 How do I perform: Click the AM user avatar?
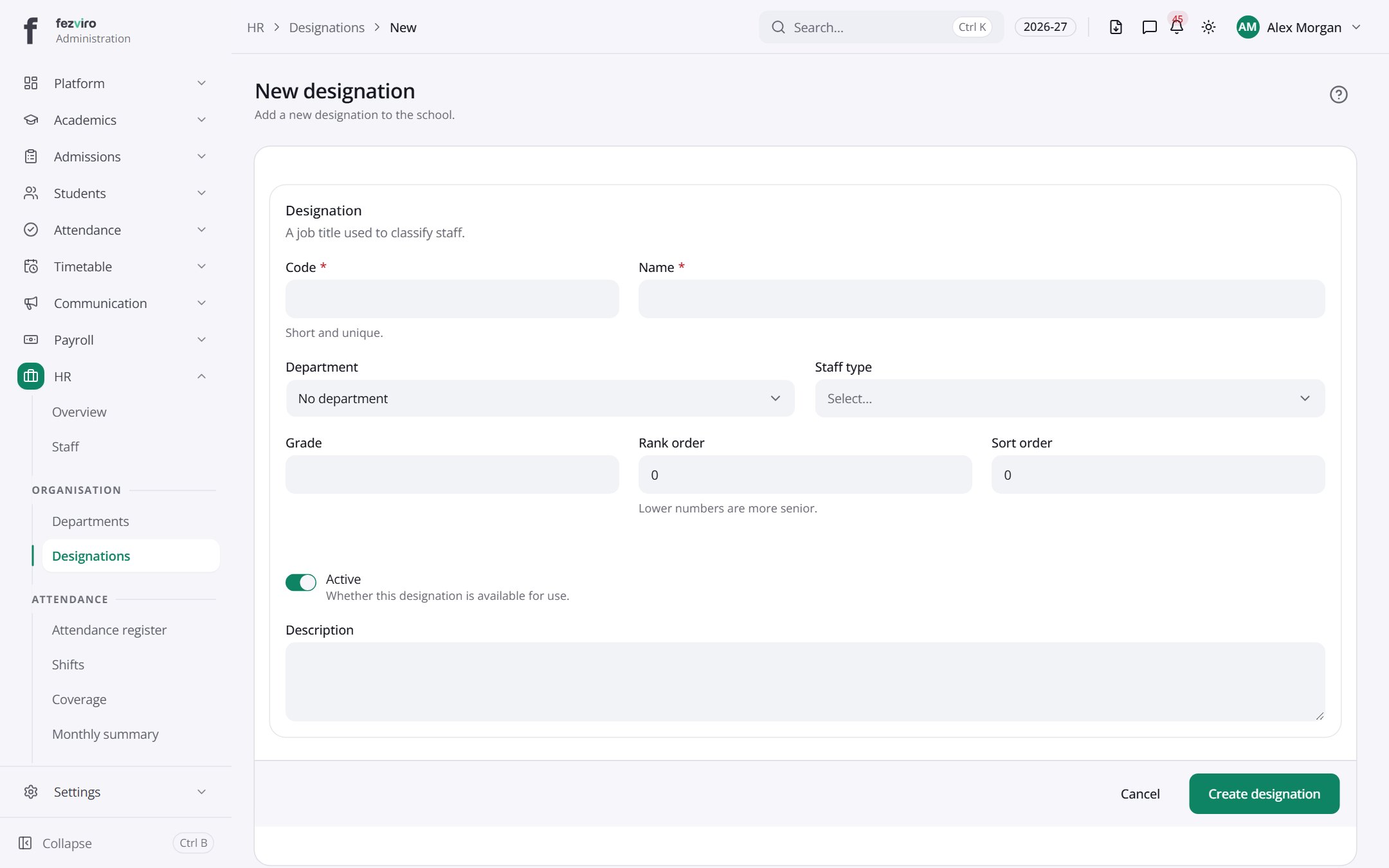[1248, 27]
